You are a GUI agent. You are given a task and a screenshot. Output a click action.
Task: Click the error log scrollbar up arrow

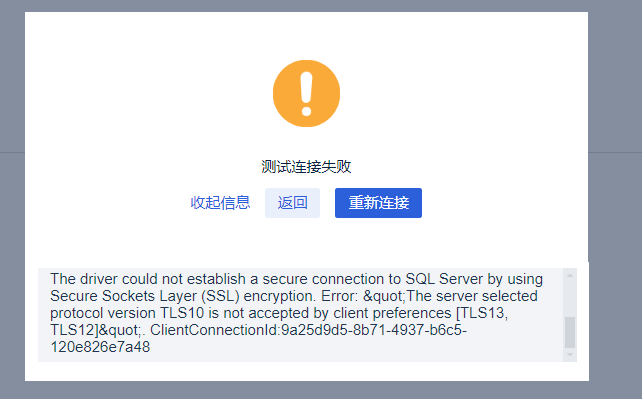click(570, 275)
